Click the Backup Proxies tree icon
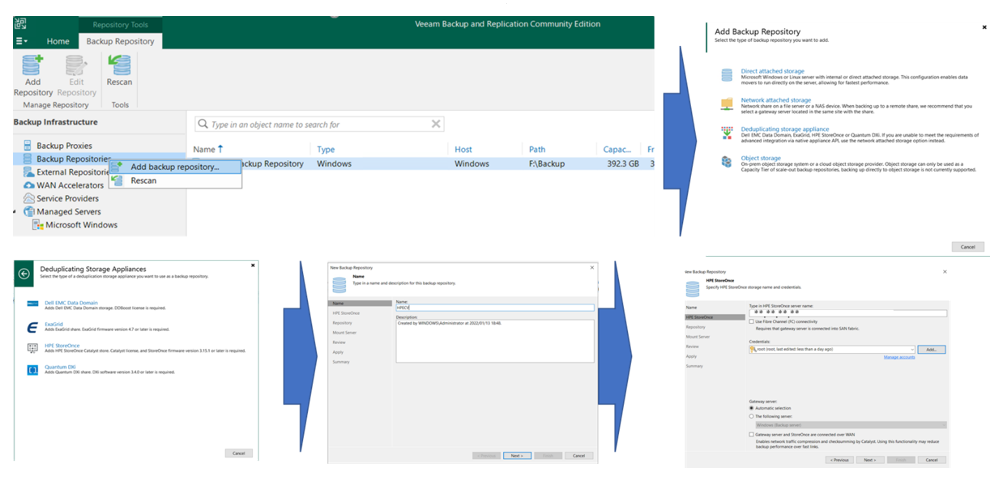Screen dimensions: 1000x486 (x=28, y=145)
